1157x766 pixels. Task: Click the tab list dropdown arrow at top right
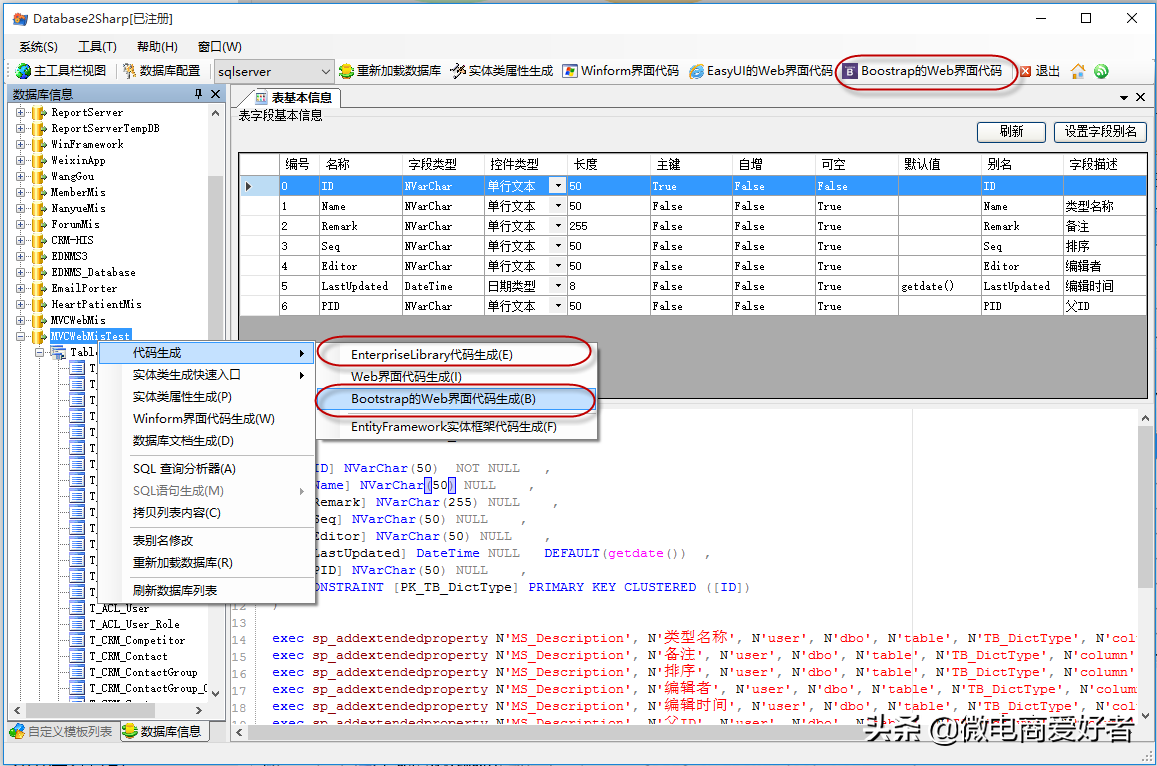pyautogui.click(x=1124, y=97)
